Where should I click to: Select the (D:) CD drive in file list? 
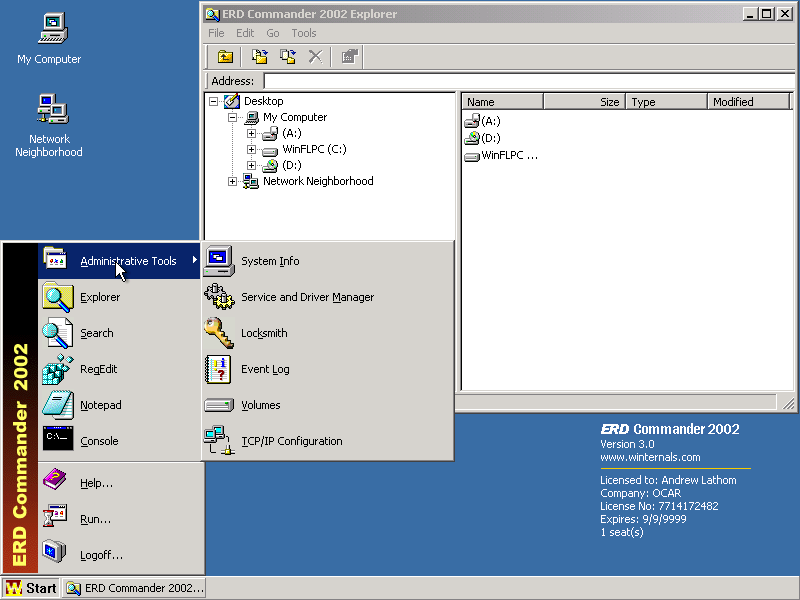483,138
